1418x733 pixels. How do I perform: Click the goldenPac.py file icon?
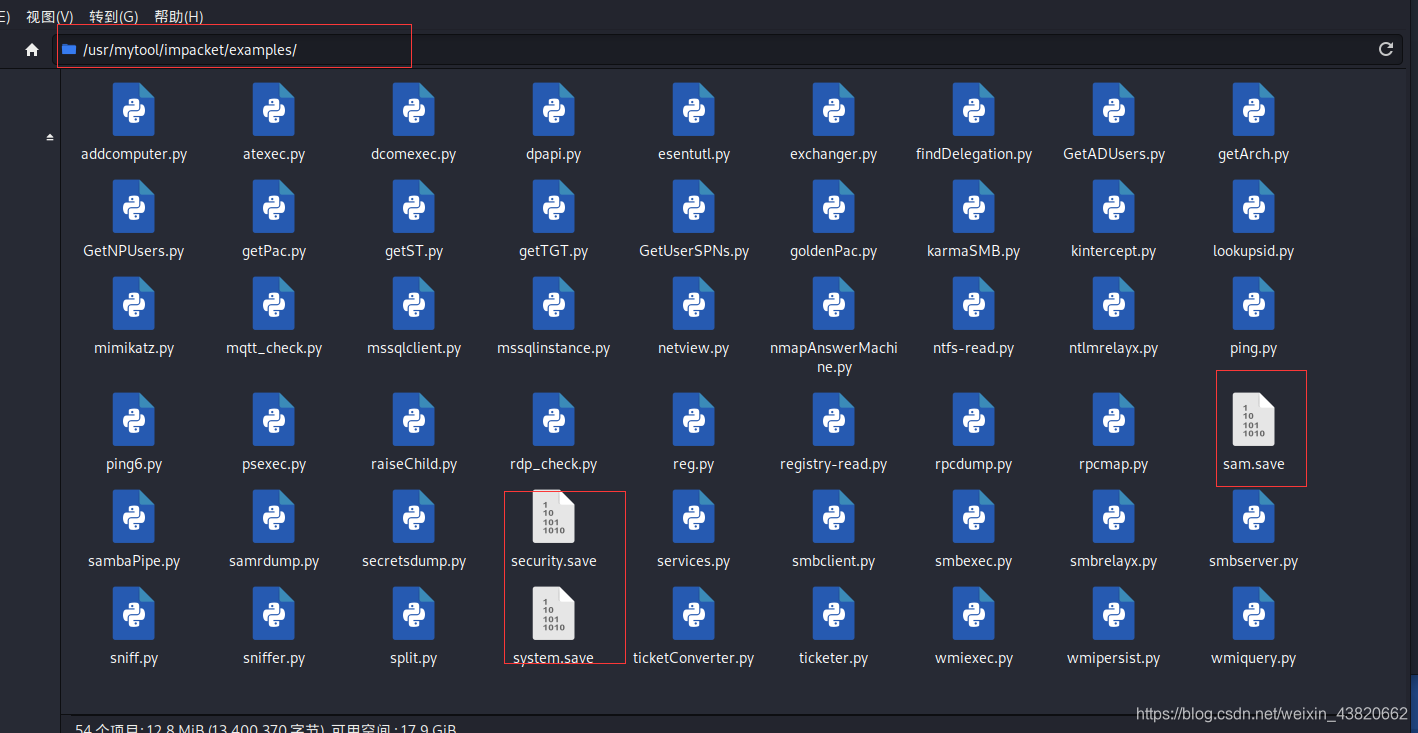click(x=834, y=207)
